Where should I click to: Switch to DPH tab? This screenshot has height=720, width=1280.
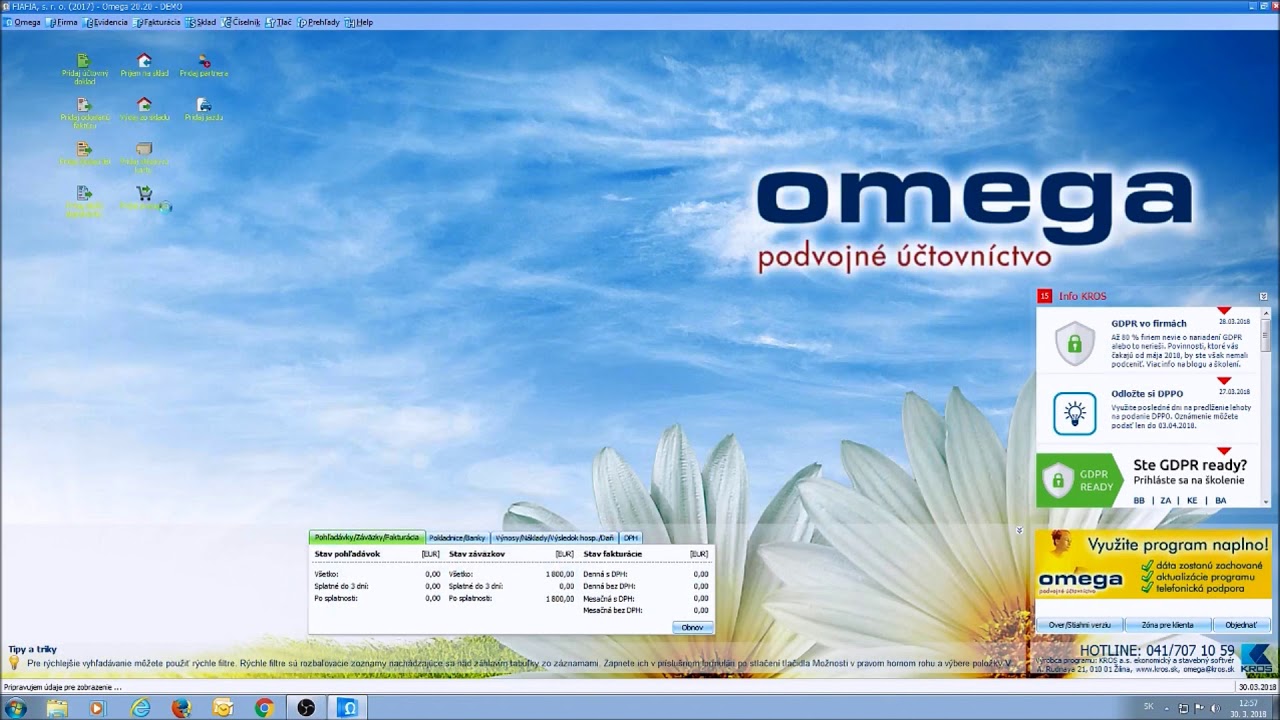tap(631, 538)
